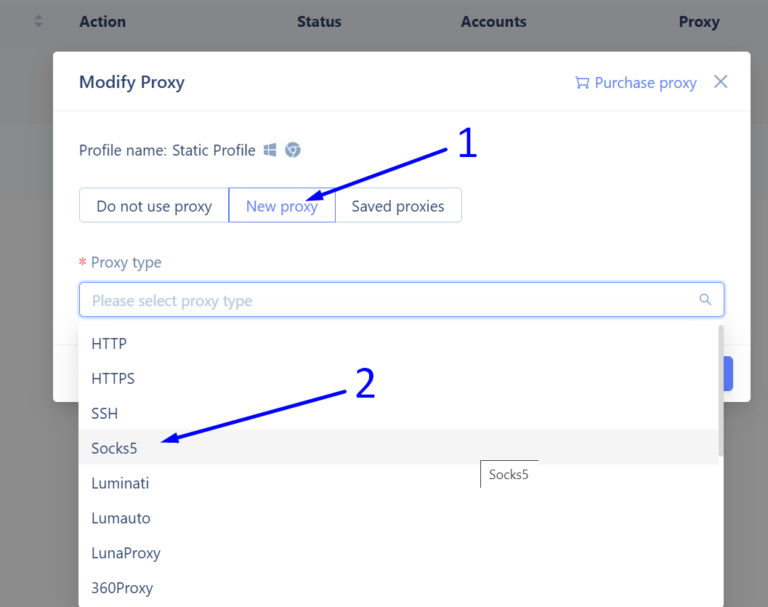The height and width of the screenshot is (607, 768).
Task: Click the sort arrows icon in table header
Action: coord(39,22)
